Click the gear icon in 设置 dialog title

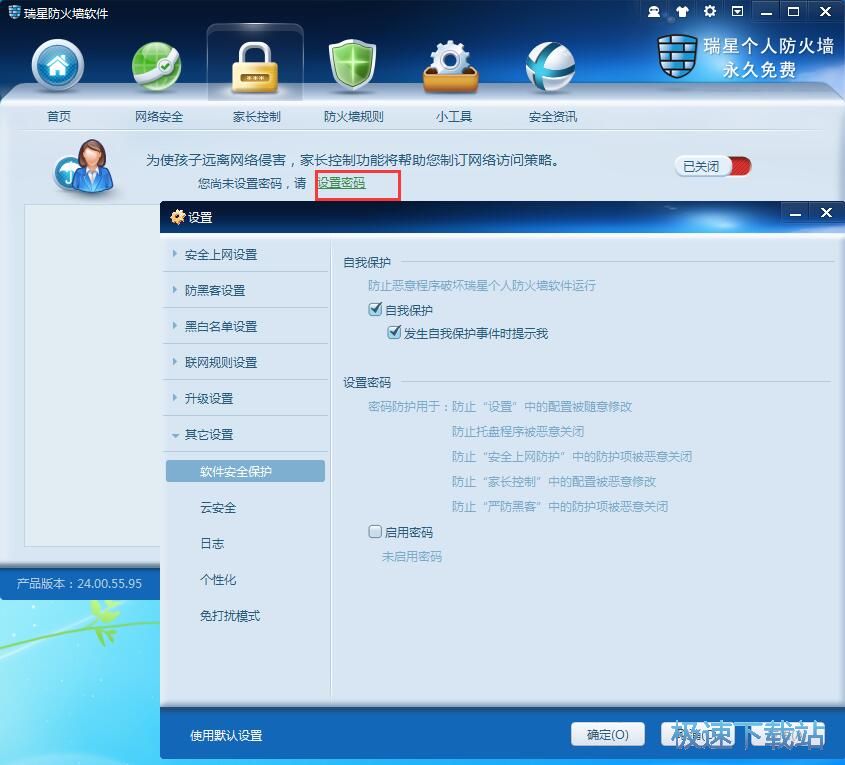[x=177, y=217]
